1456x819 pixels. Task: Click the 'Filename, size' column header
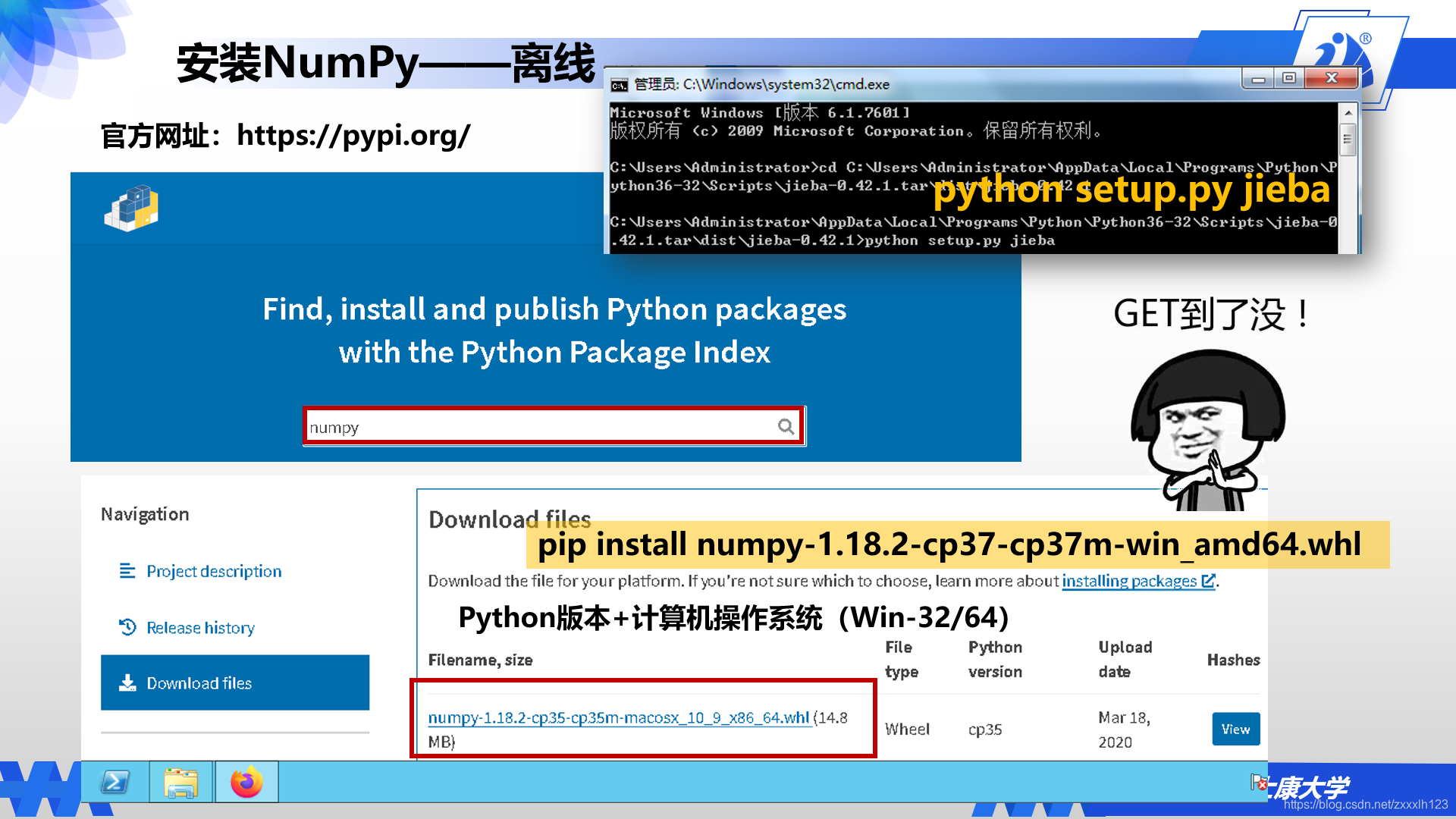(480, 660)
